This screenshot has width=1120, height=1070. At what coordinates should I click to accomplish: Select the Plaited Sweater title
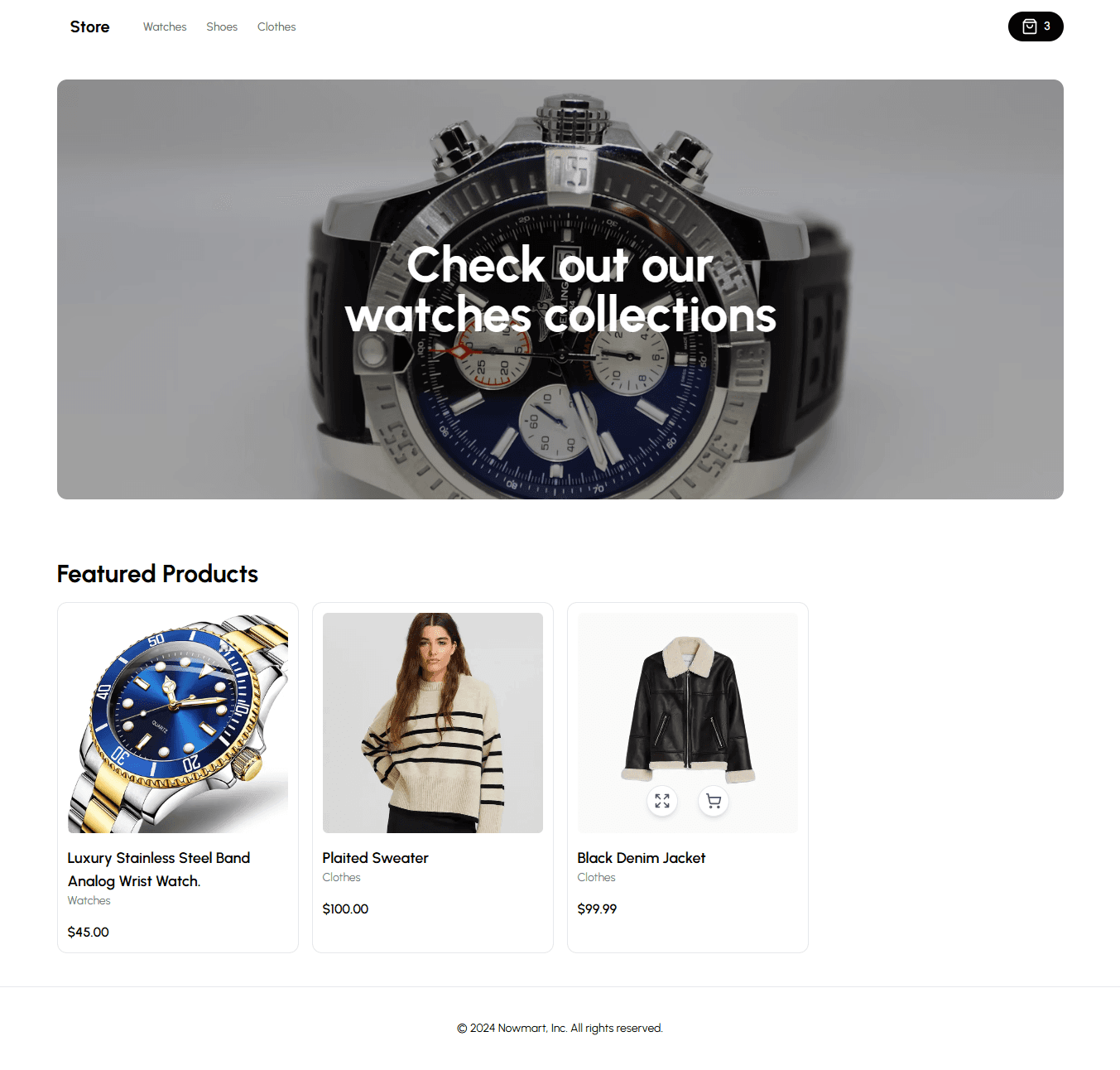(x=376, y=858)
